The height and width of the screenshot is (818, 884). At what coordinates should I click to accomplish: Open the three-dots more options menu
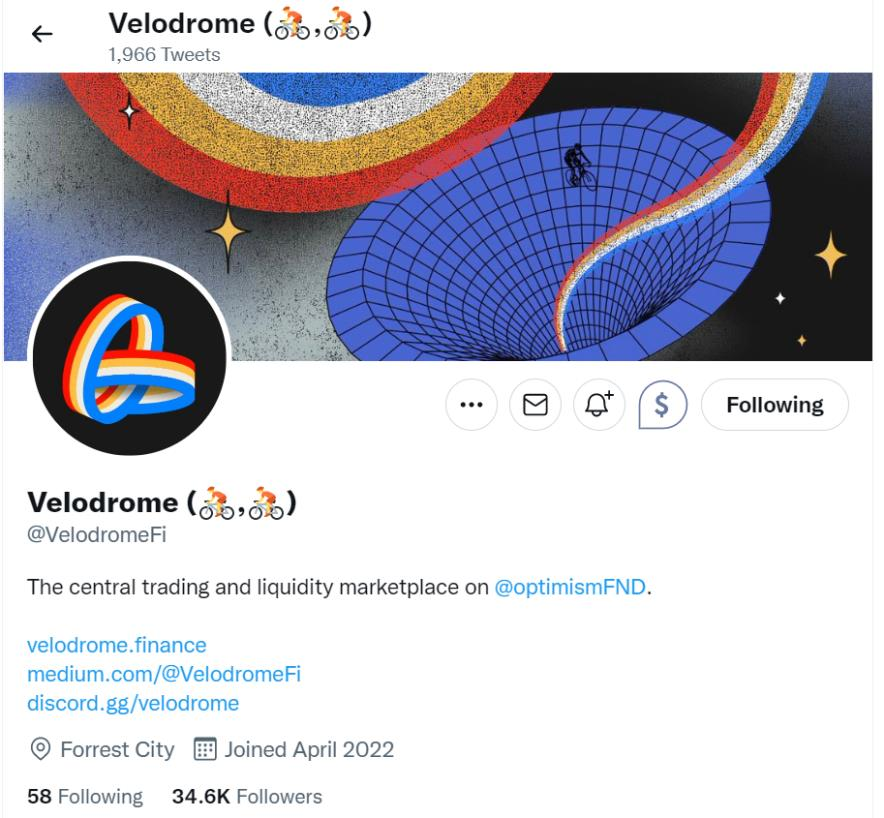[x=471, y=405]
